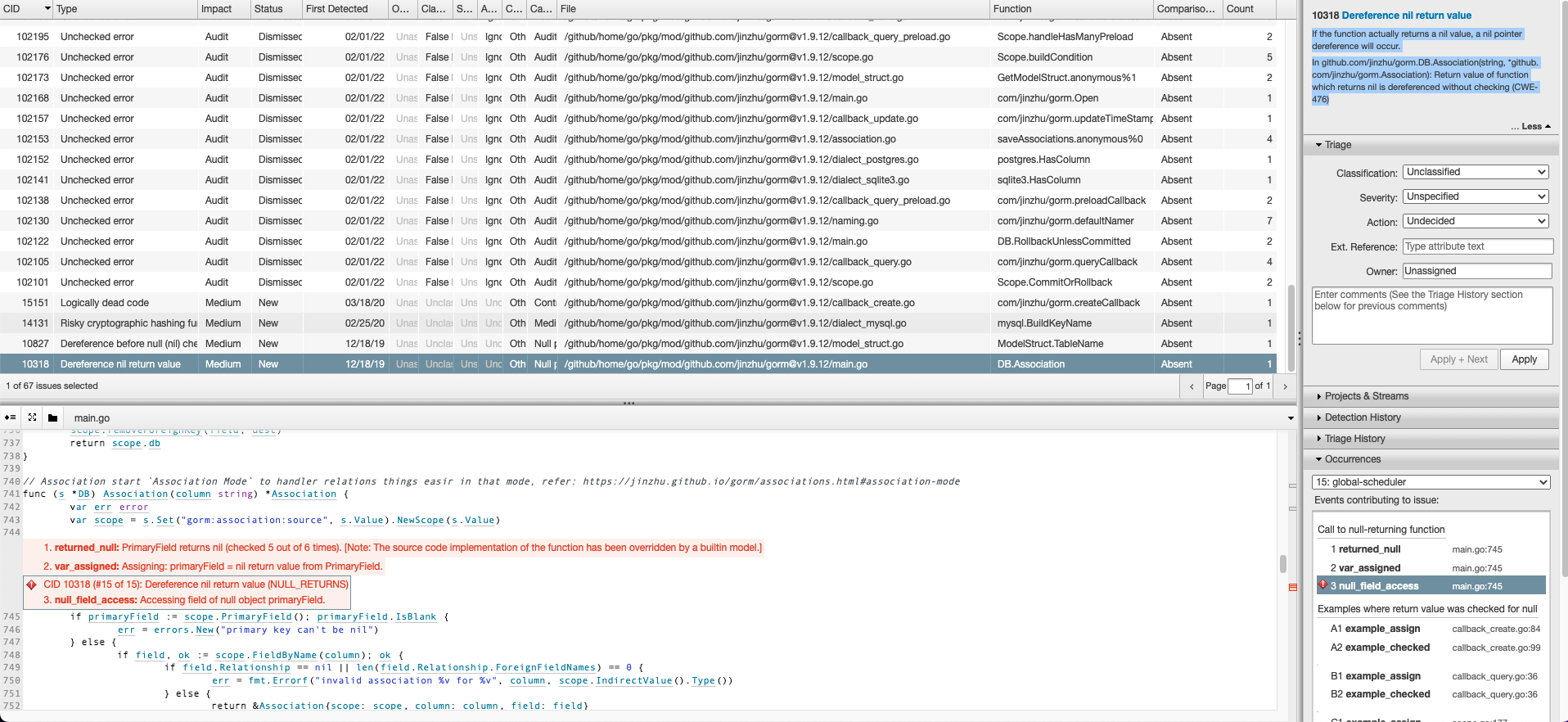Open the CID column header dropdown arrow

[x=47, y=9]
